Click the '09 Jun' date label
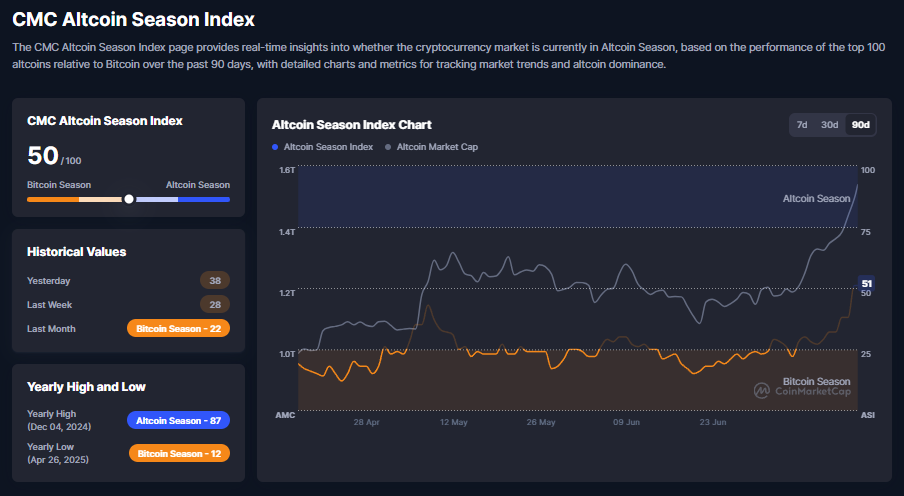 click(x=626, y=422)
